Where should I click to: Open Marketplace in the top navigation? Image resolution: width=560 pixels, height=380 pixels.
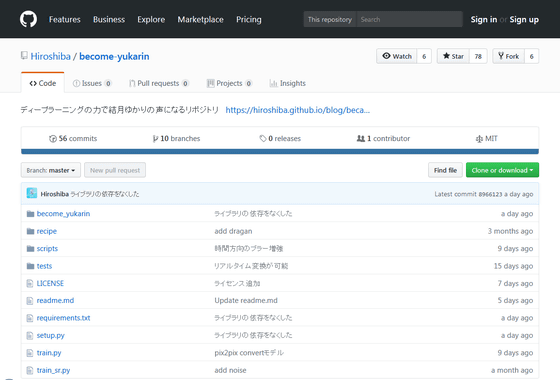pos(200,19)
